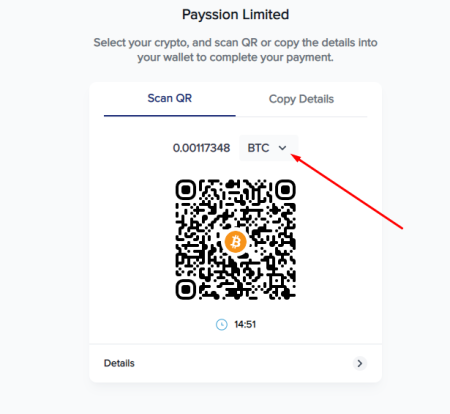The width and height of the screenshot is (450, 414).
Task: Click the blue clock icon
Action: click(x=222, y=324)
